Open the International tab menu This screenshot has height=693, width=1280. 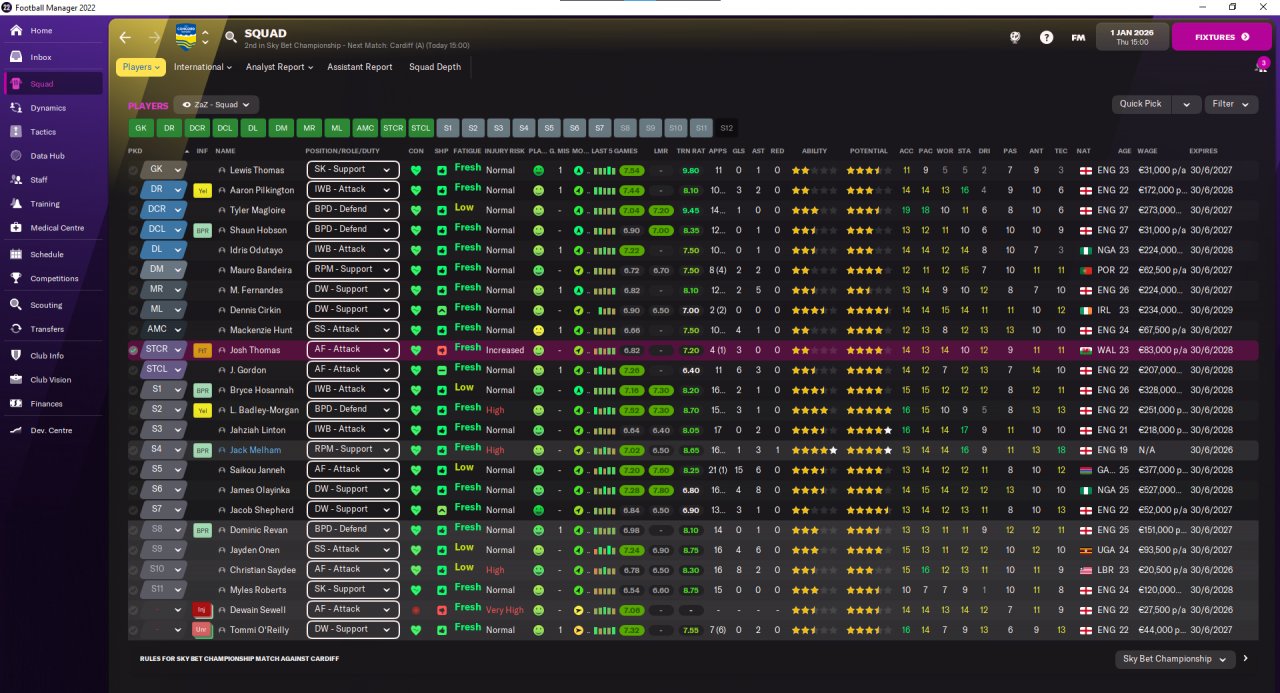[x=203, y=67]
